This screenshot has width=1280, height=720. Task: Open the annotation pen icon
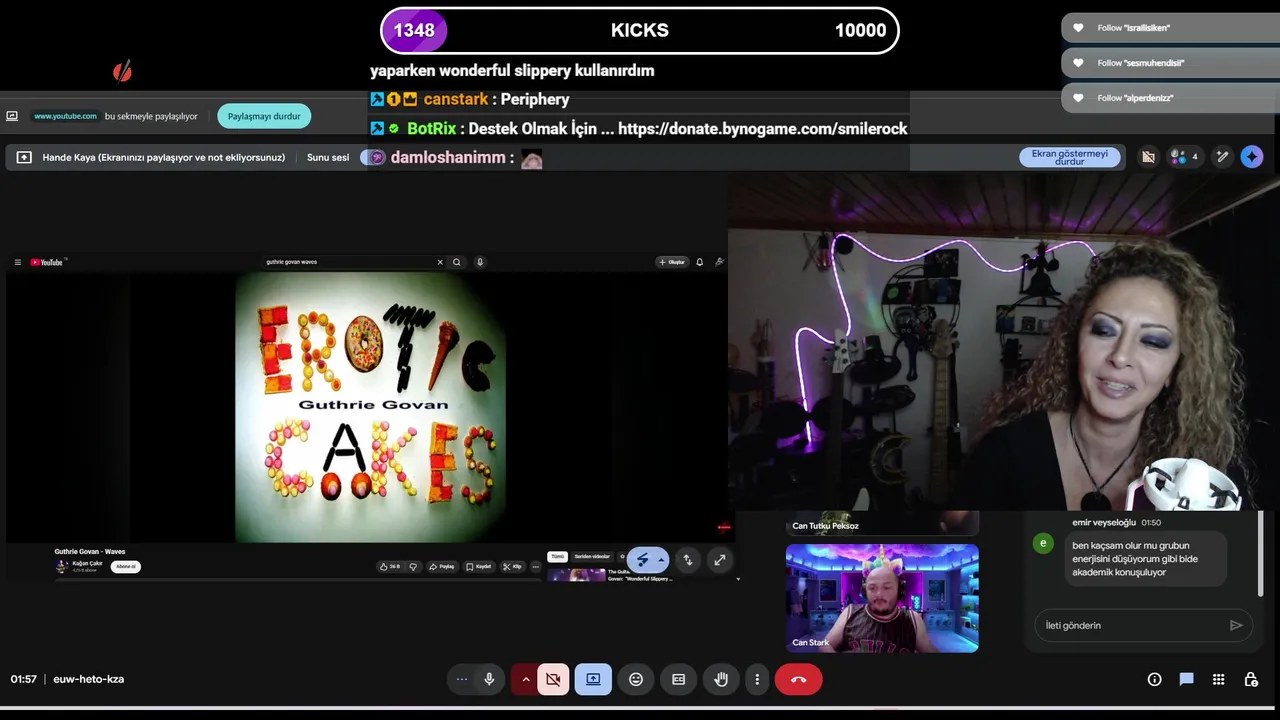click(1222, 157)
